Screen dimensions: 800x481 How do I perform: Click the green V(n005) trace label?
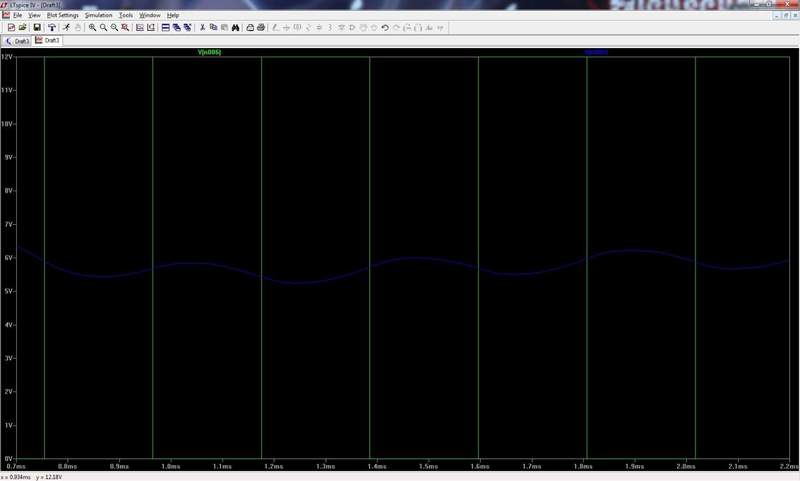[209, 52]
